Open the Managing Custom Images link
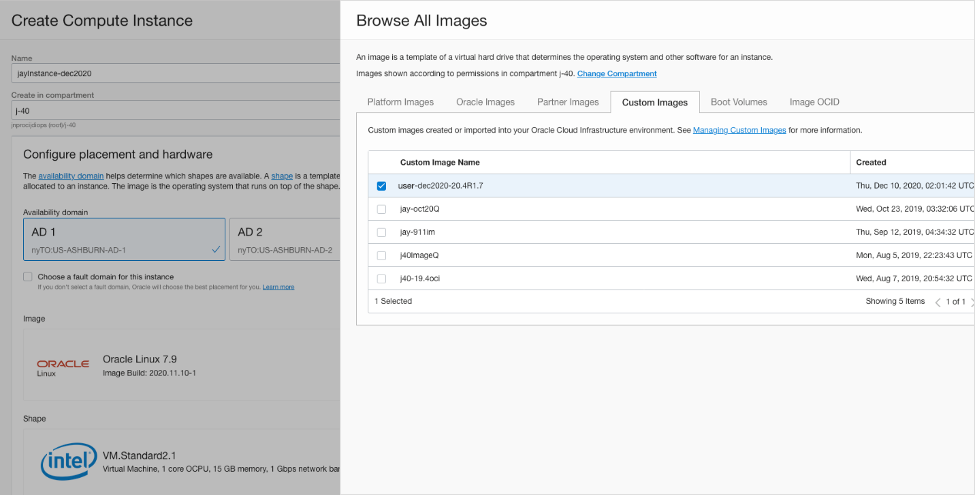Viewport: 975px width, 495px height. [x=739, y=130]
